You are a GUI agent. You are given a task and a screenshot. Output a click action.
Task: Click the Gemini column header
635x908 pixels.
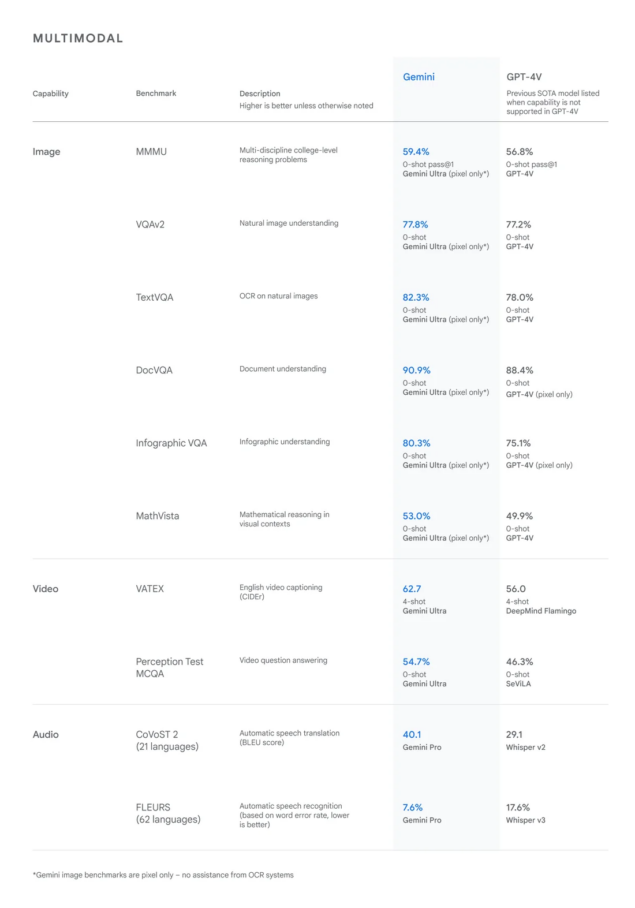418,77
